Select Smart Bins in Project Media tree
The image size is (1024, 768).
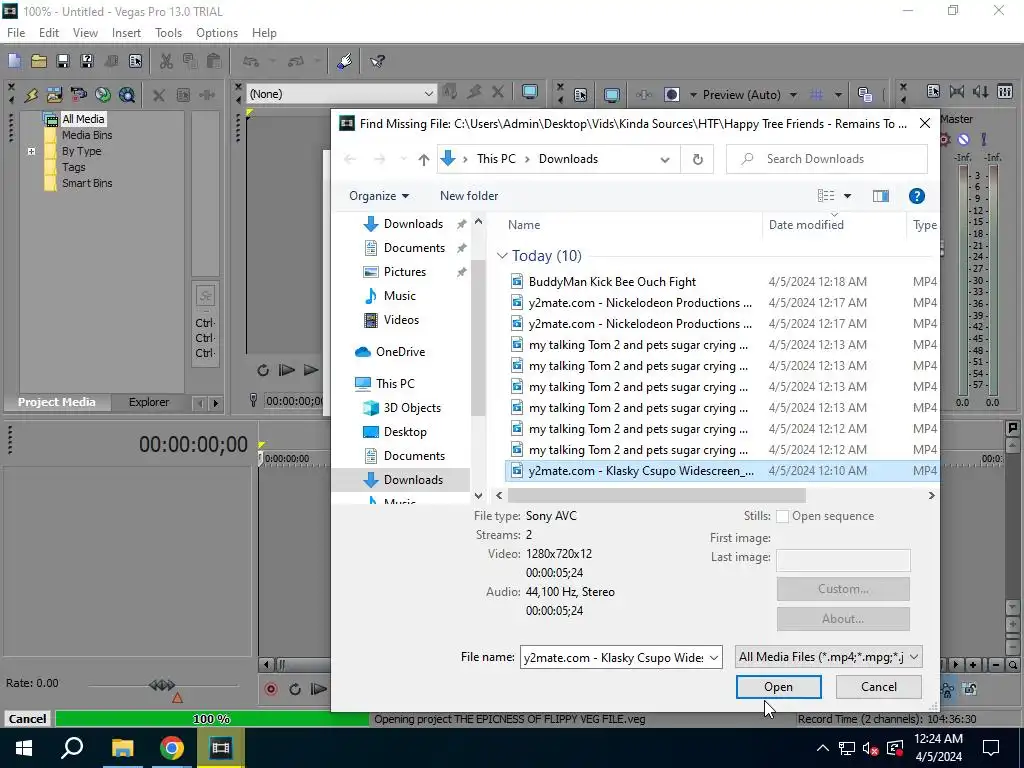click(87, 184)
